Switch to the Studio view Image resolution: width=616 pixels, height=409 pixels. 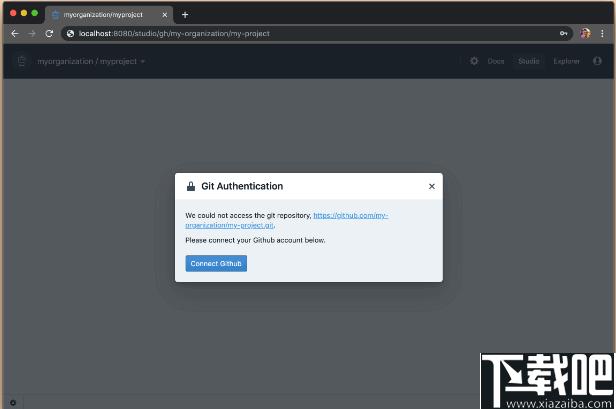click(x=529, y=61)
